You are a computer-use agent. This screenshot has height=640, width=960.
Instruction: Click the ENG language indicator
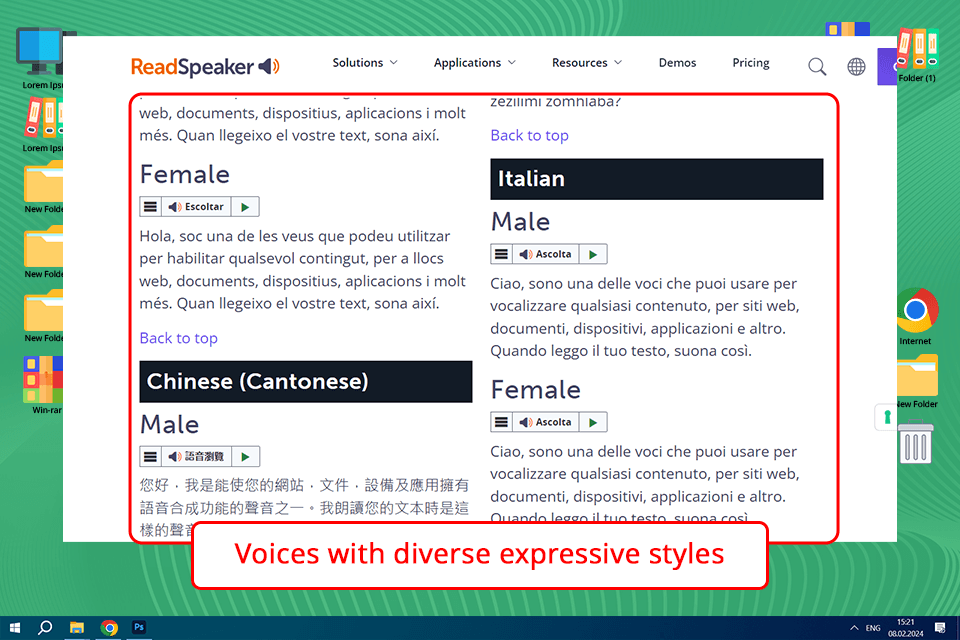click(873, 628)
